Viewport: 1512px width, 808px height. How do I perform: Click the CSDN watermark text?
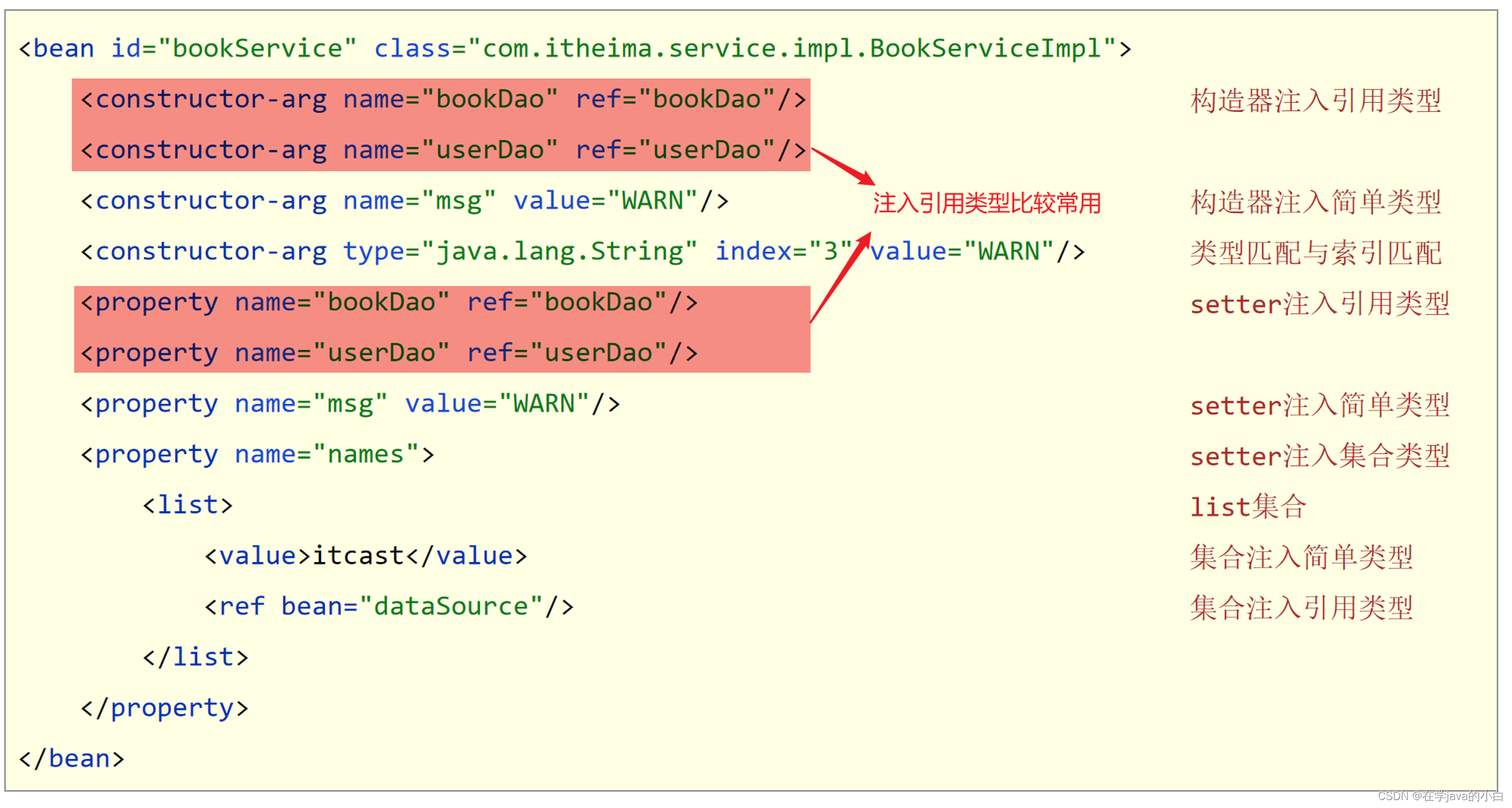tap(1440, 796)
